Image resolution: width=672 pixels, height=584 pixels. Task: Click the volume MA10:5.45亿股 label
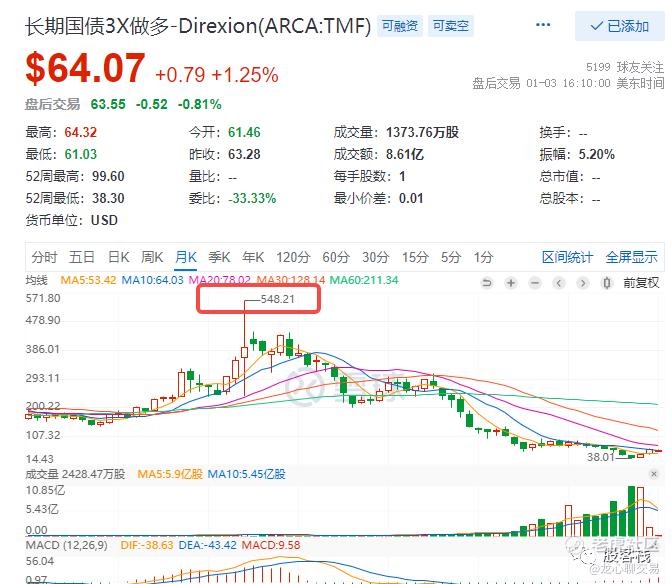point(246,474)
